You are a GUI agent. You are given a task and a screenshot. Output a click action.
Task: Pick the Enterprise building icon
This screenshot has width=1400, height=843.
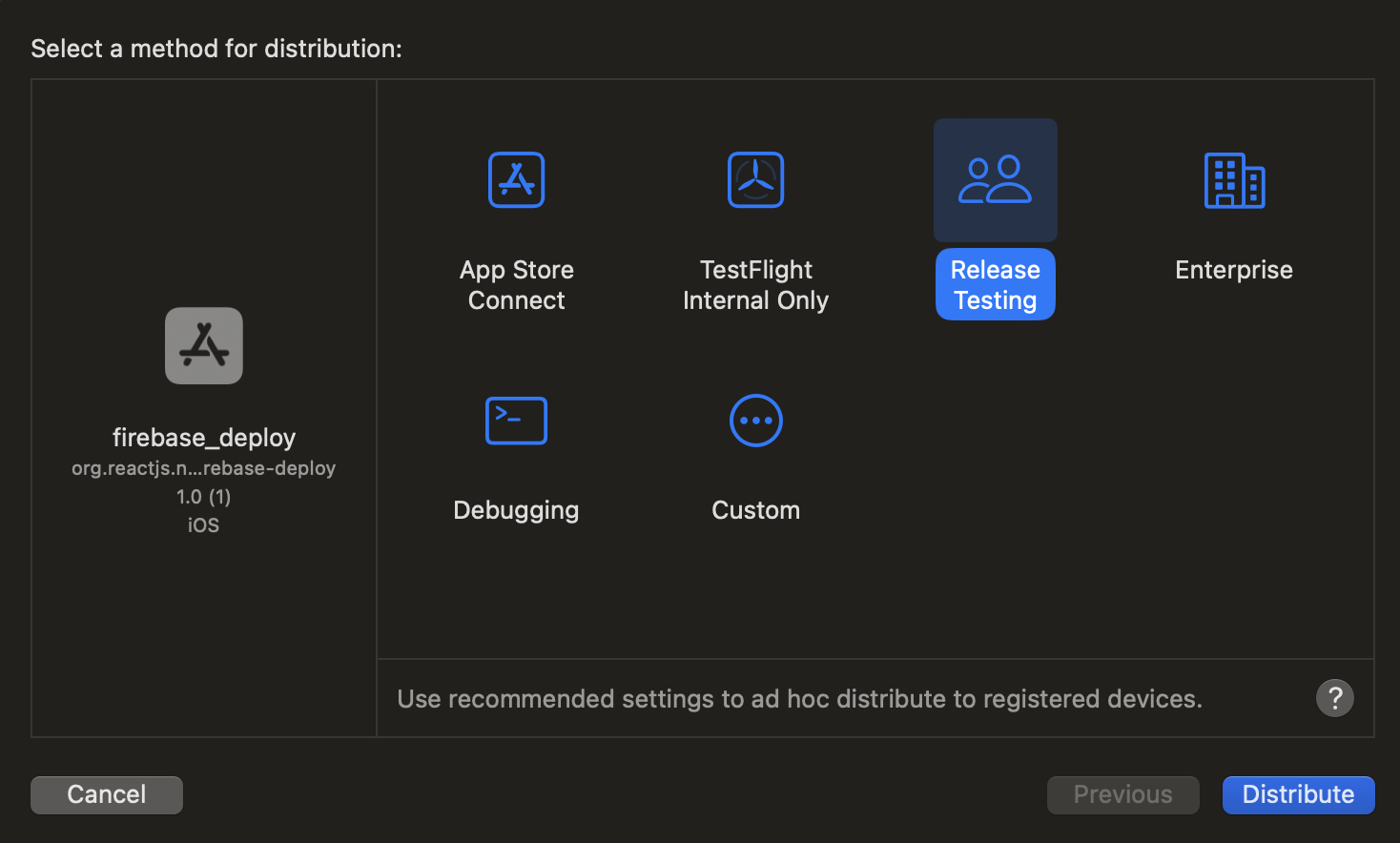click(x=1234, y=180)
